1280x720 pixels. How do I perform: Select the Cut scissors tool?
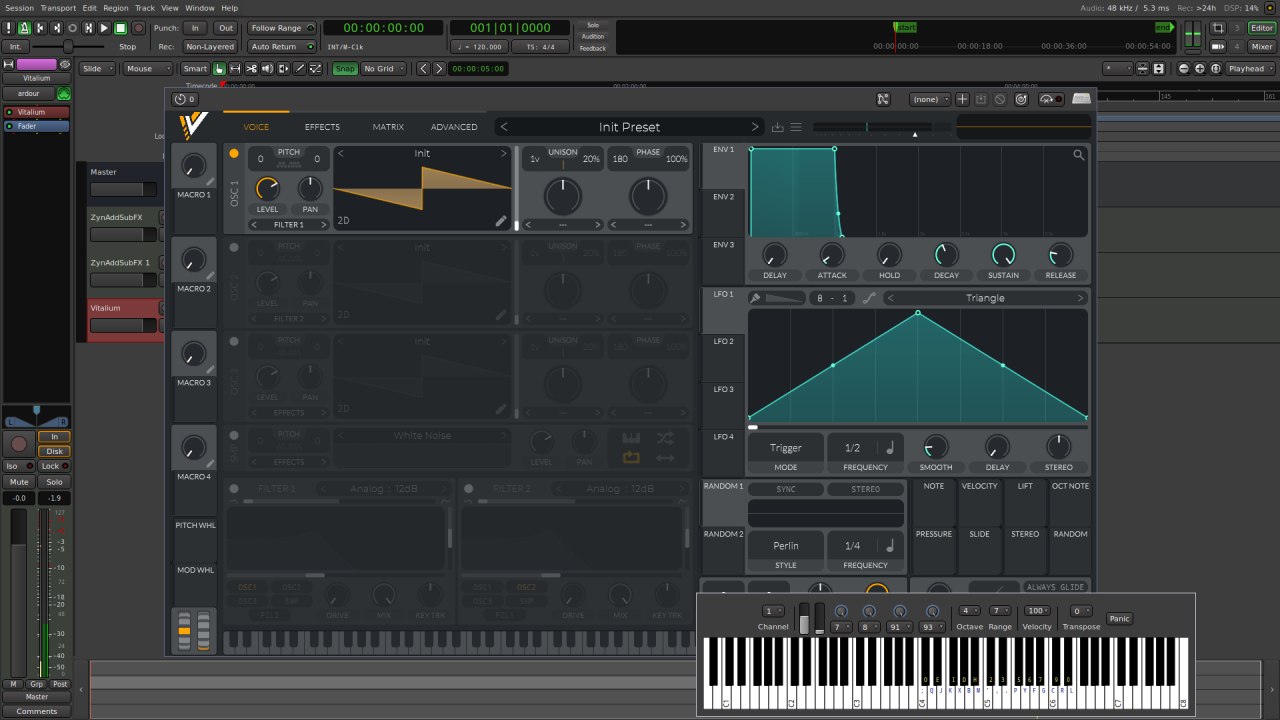pyautogui.click(x=251, y=69)
